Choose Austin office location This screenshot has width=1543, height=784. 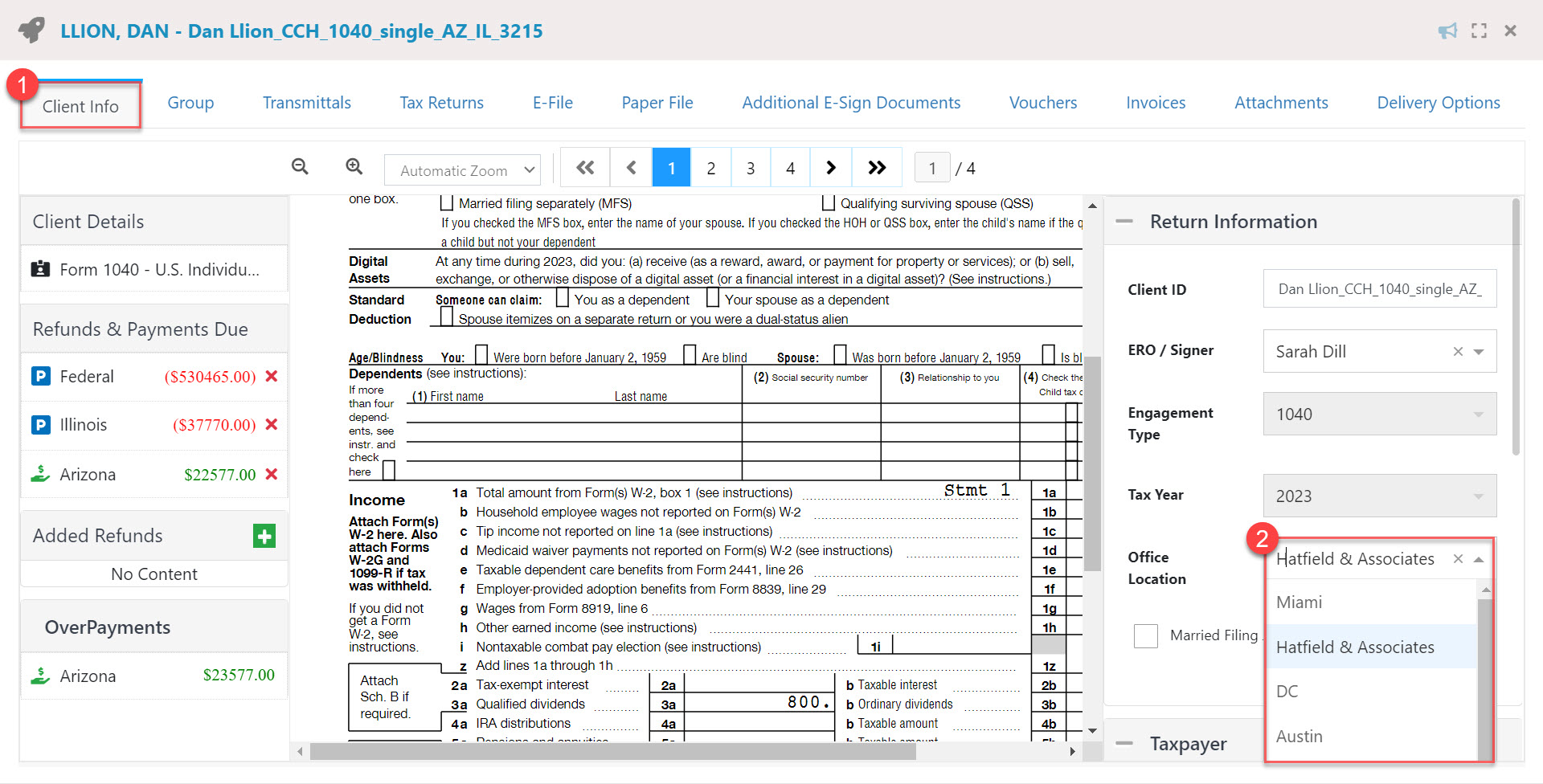1372,736
